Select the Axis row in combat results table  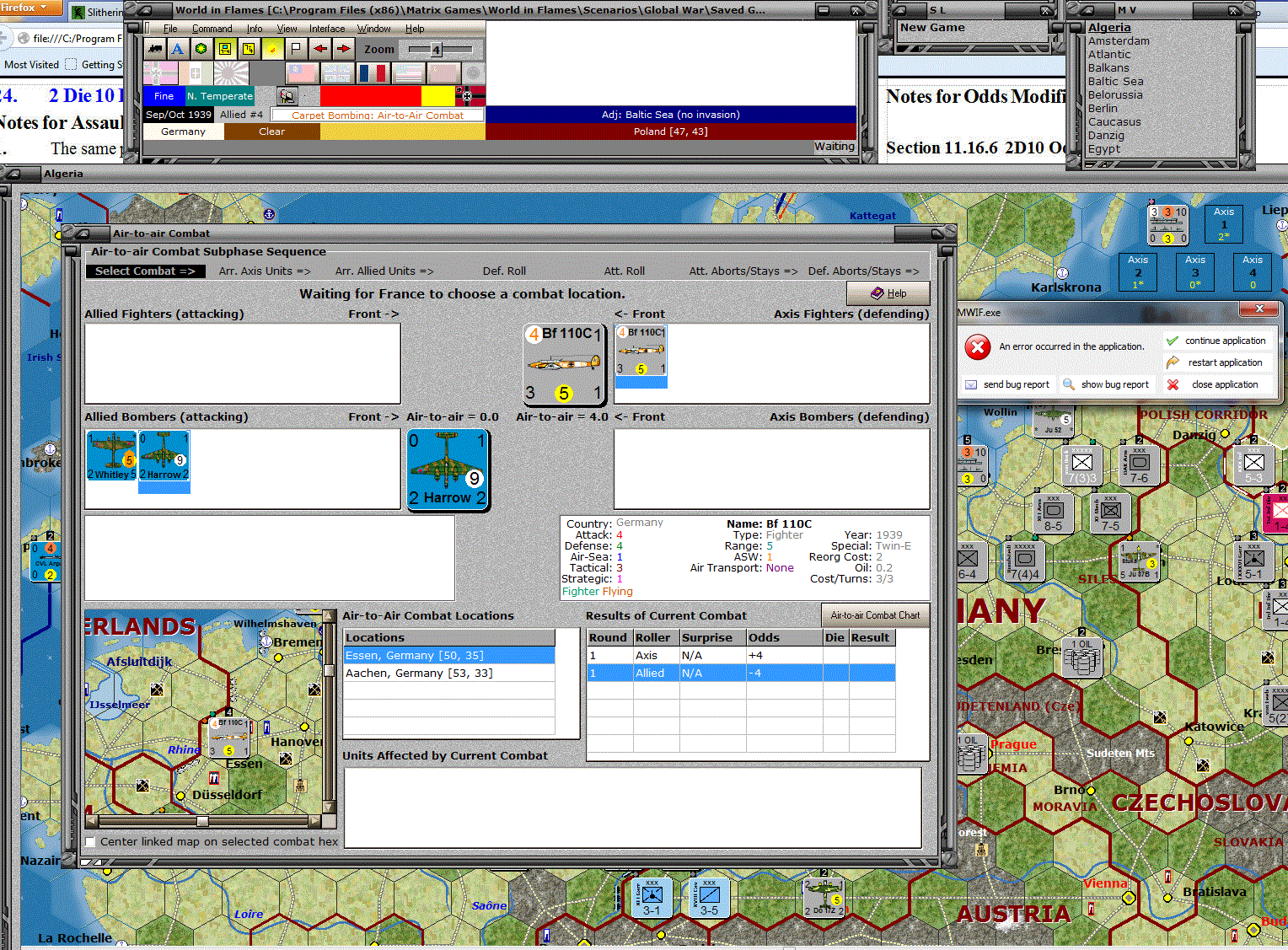click(x=741, y=655)
